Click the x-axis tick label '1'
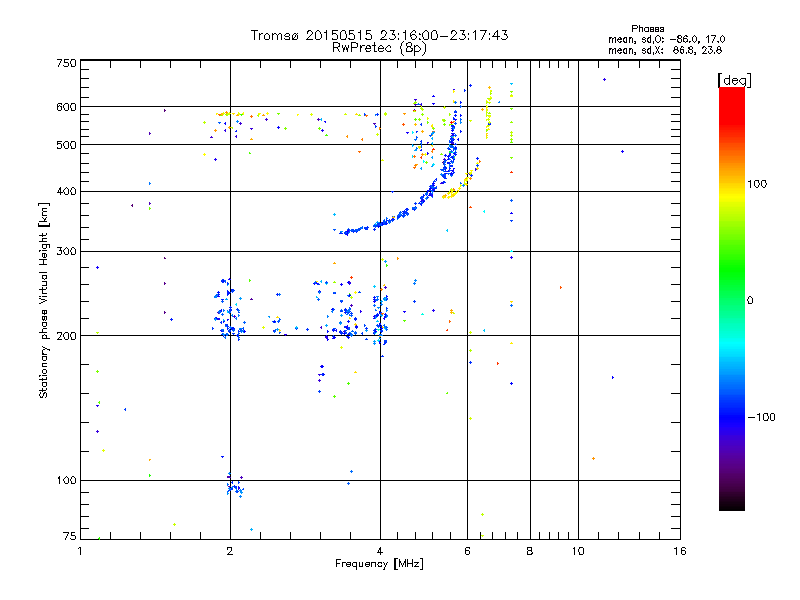 (x=80, y=551)
